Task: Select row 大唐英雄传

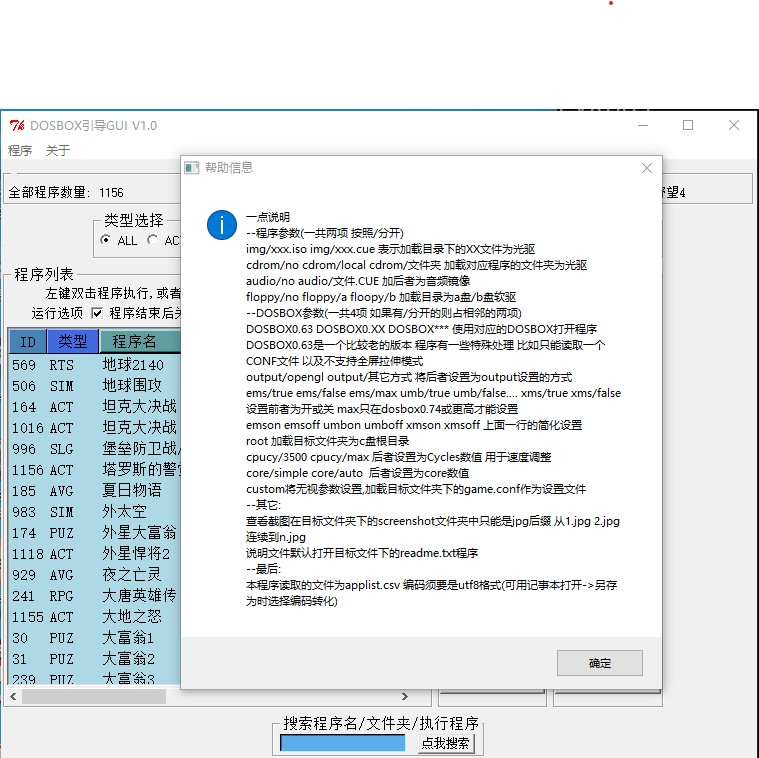Action: point(94,596)
